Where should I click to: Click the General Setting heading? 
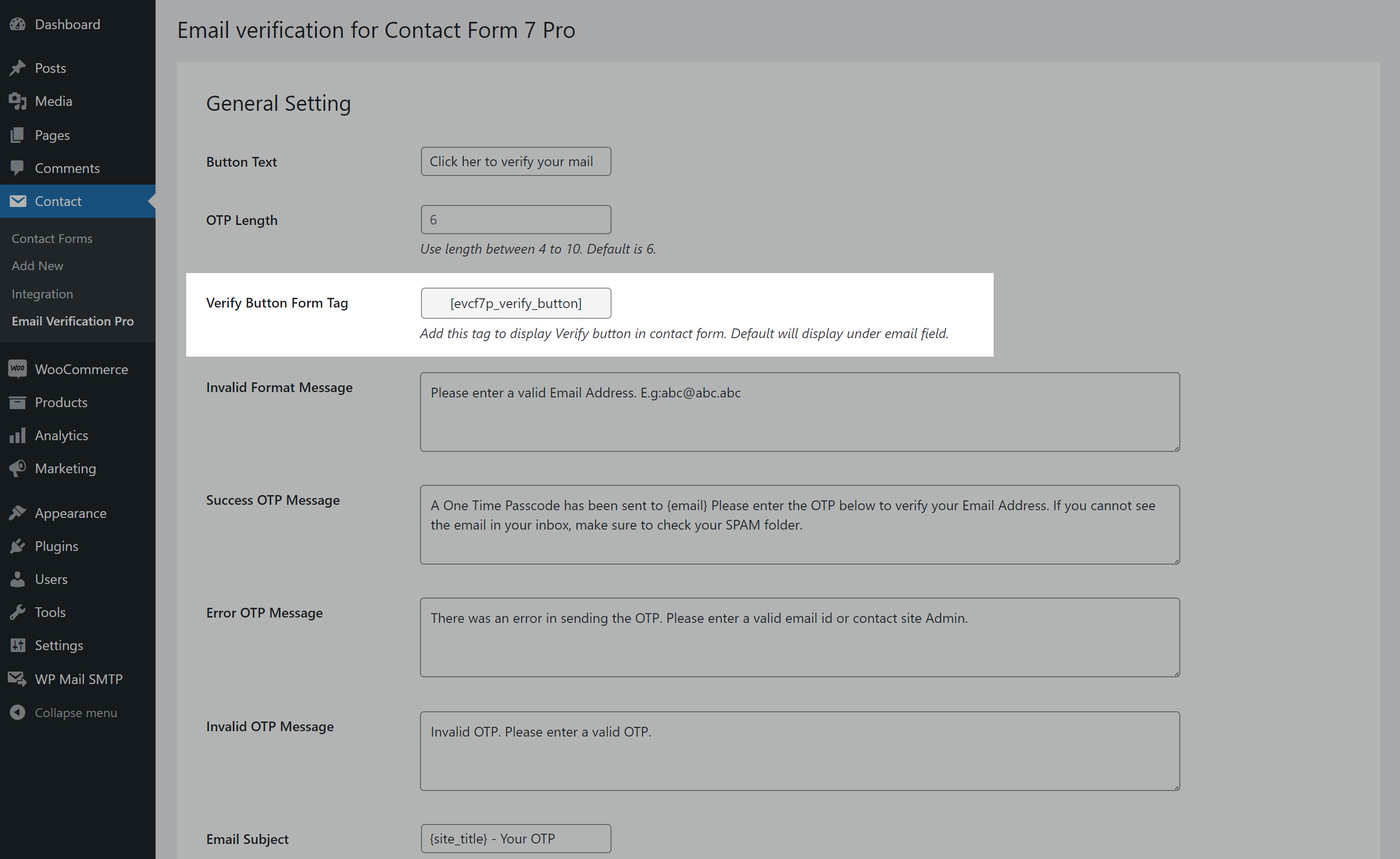pos(279,103)
